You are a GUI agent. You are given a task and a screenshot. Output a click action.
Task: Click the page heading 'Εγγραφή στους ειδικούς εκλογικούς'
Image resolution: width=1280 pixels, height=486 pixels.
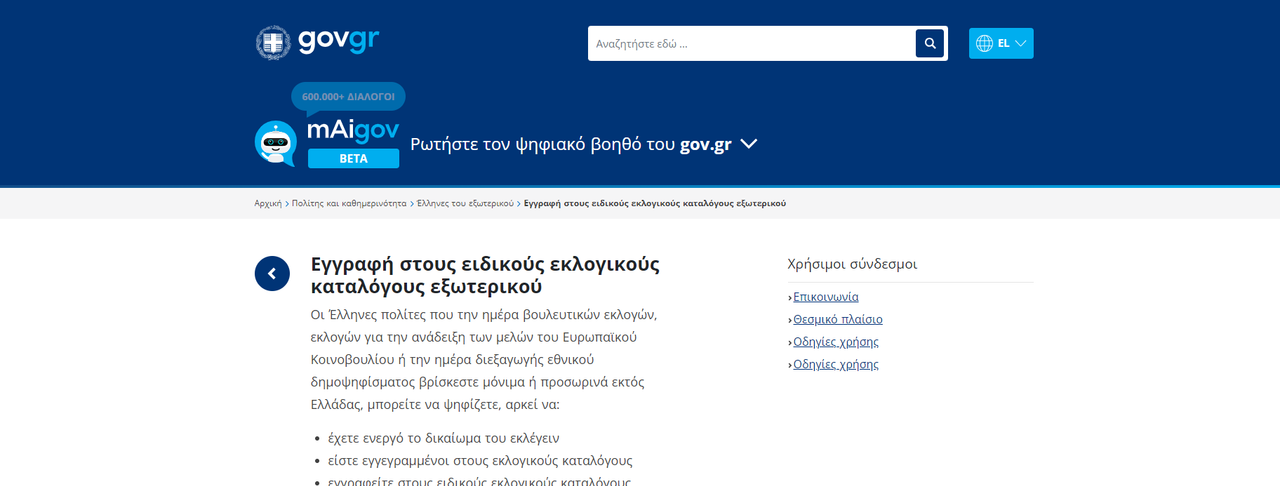[485, 275]
